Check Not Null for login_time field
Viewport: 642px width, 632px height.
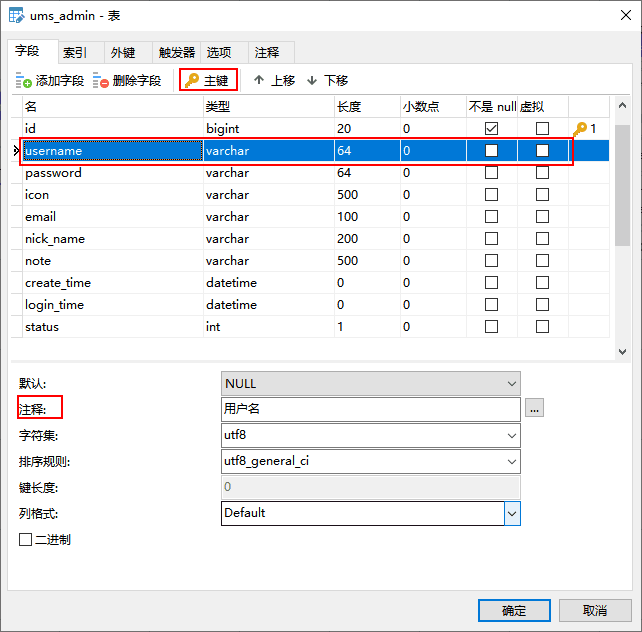click(491, 305)
